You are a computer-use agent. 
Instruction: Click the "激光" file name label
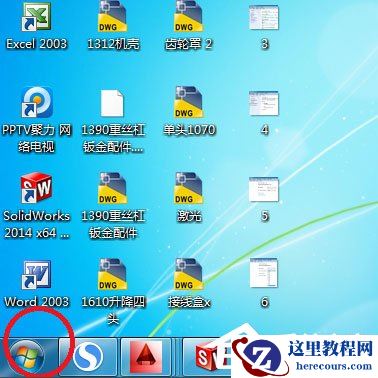[189, 216]
